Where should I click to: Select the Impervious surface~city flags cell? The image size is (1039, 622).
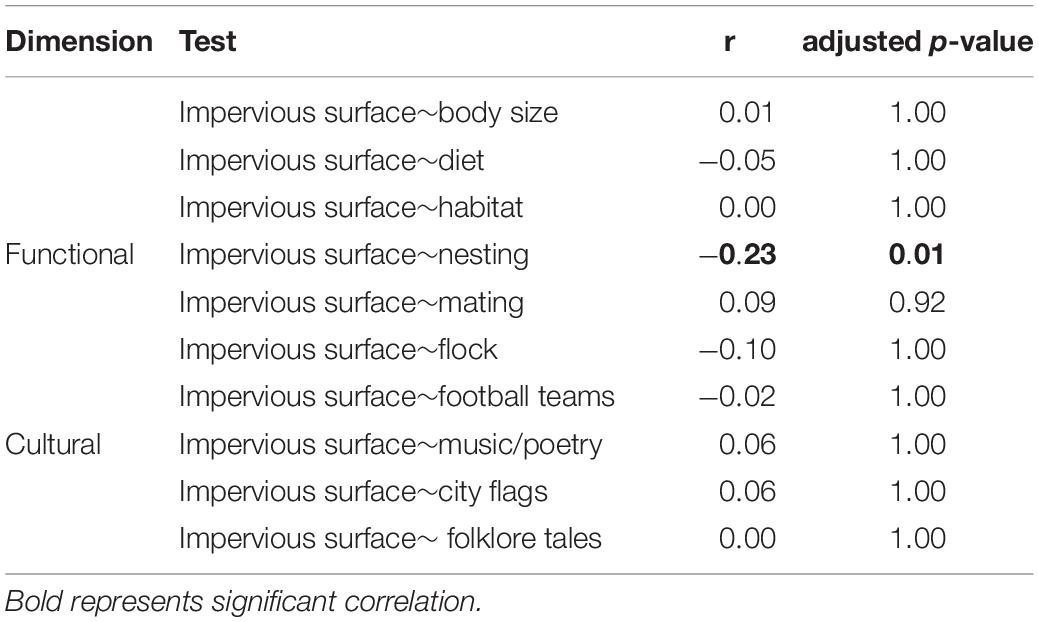coord(363,492)
